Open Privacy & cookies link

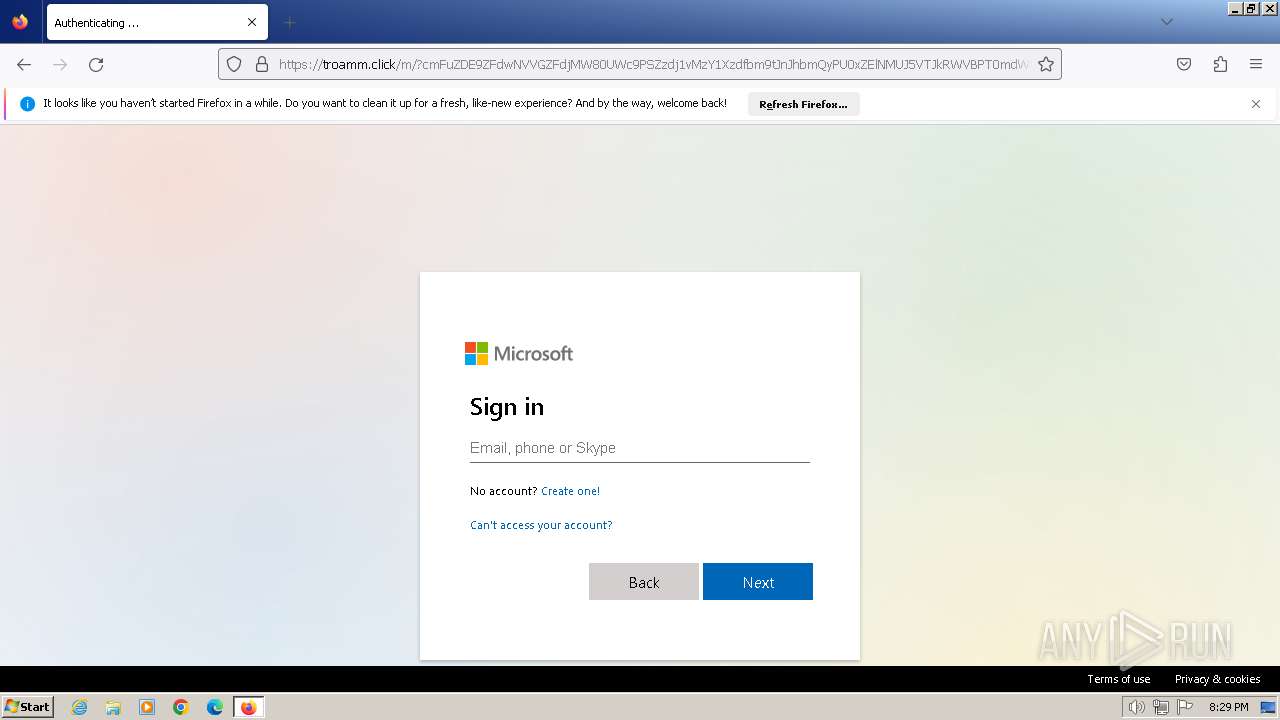pos(1217,679)
